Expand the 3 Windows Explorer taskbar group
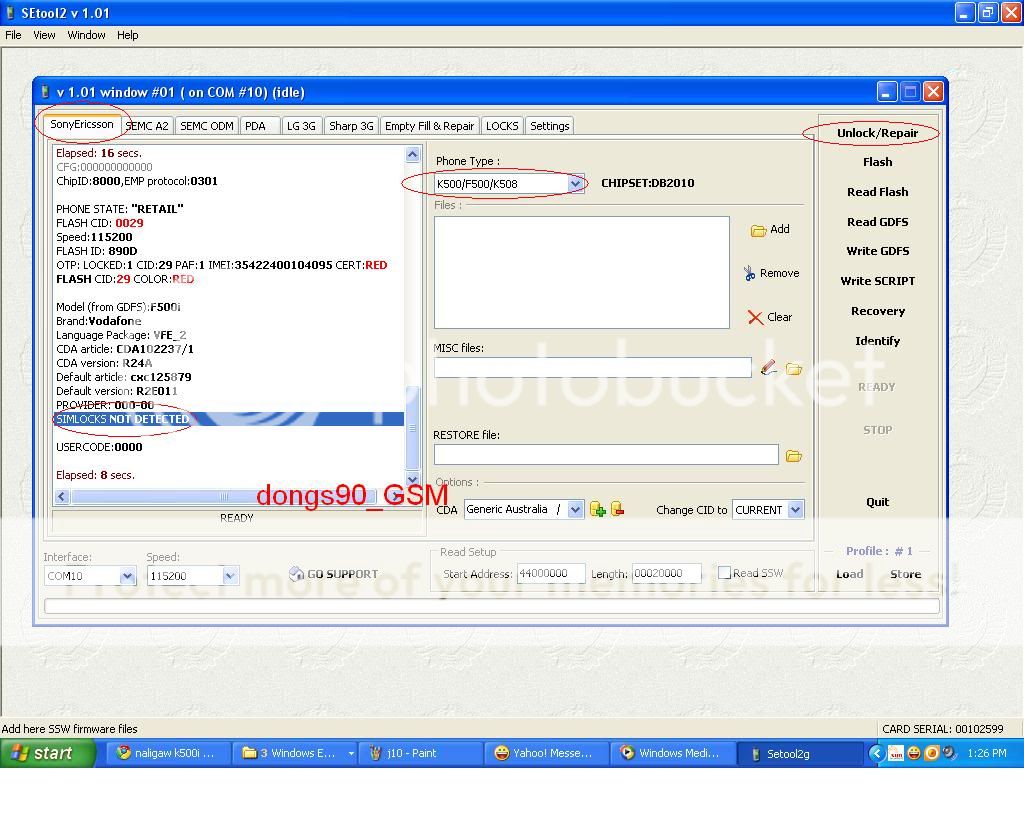Viewport: 1024px width, 820px height. pos(351,753)
